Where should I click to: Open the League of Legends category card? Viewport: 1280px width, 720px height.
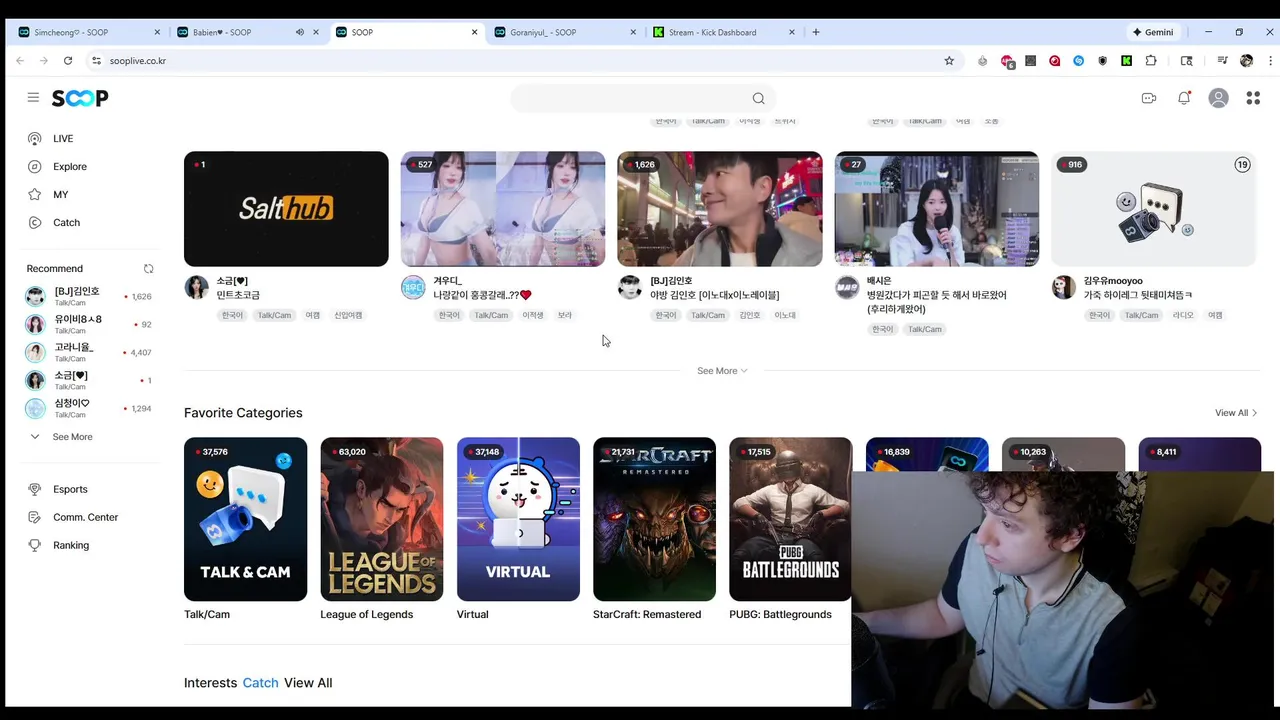click(381, 519)
